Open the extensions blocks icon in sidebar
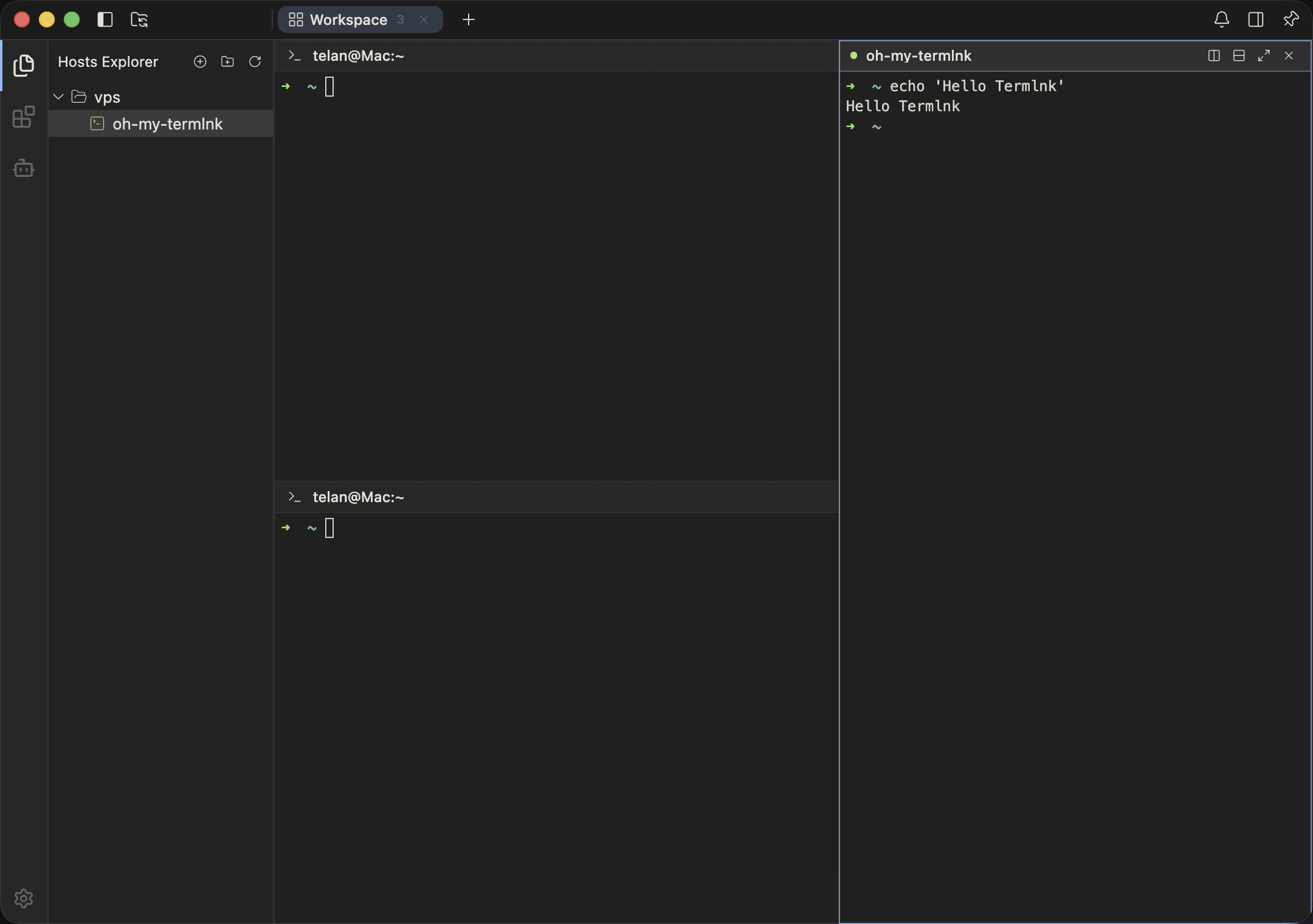Screen dimensions: 1313x924 [x=24, y=117]
